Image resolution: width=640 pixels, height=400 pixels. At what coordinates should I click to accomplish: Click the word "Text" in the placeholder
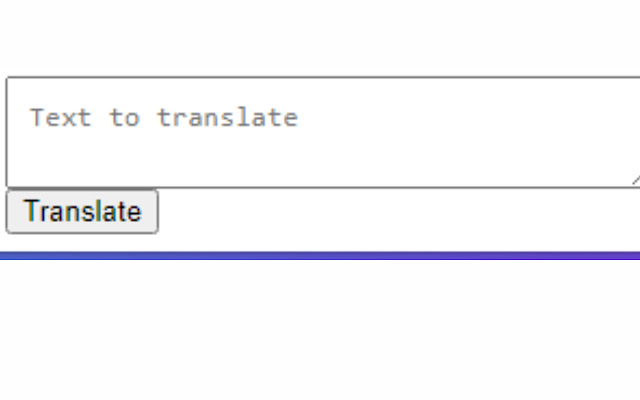tap(60, 118)
